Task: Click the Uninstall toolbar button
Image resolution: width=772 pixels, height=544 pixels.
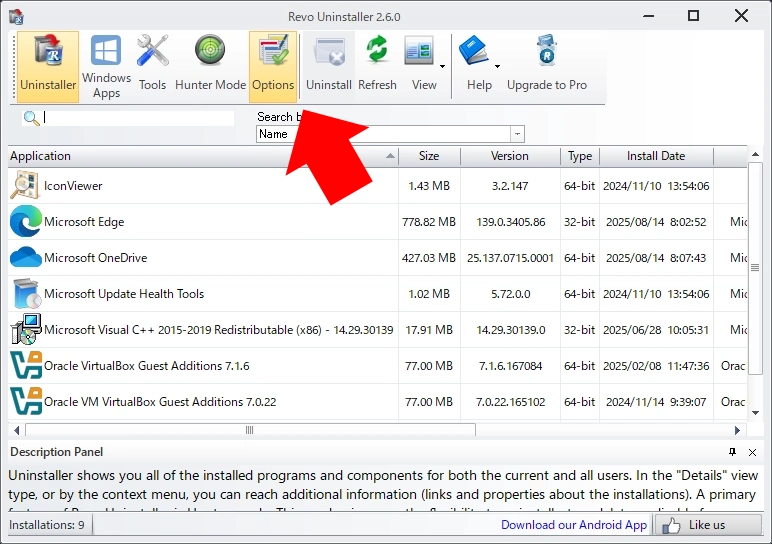Action: click(x=329, y=66)
